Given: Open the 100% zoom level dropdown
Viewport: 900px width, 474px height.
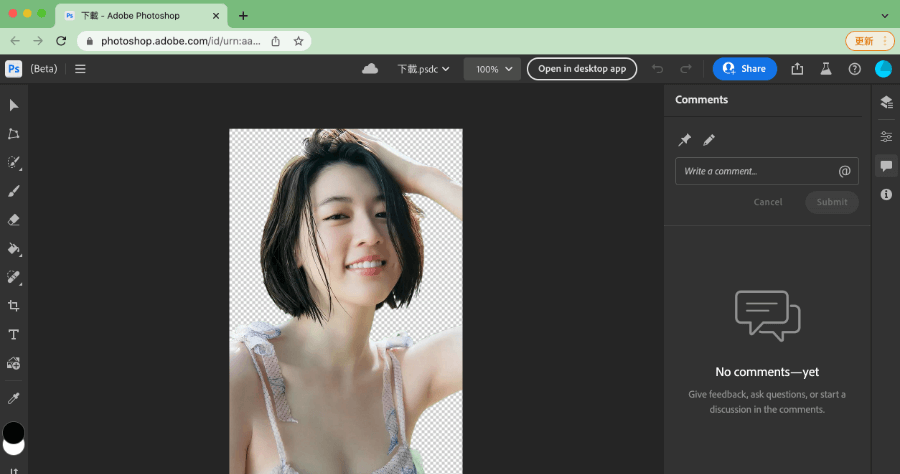Looking at the screenshot, I should 492,69.
